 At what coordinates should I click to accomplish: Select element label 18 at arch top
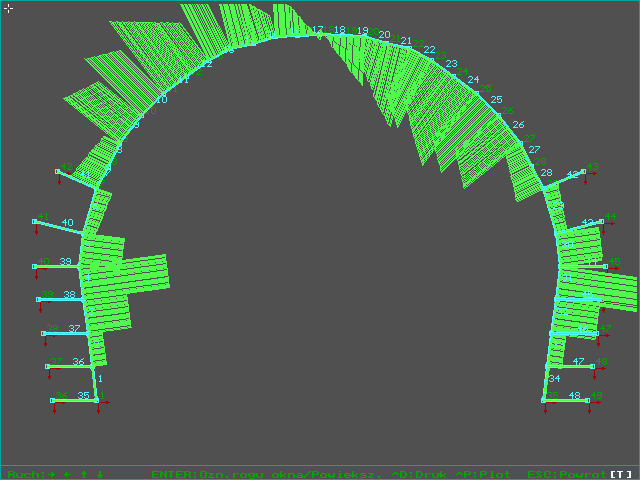(x=340, y=31)
